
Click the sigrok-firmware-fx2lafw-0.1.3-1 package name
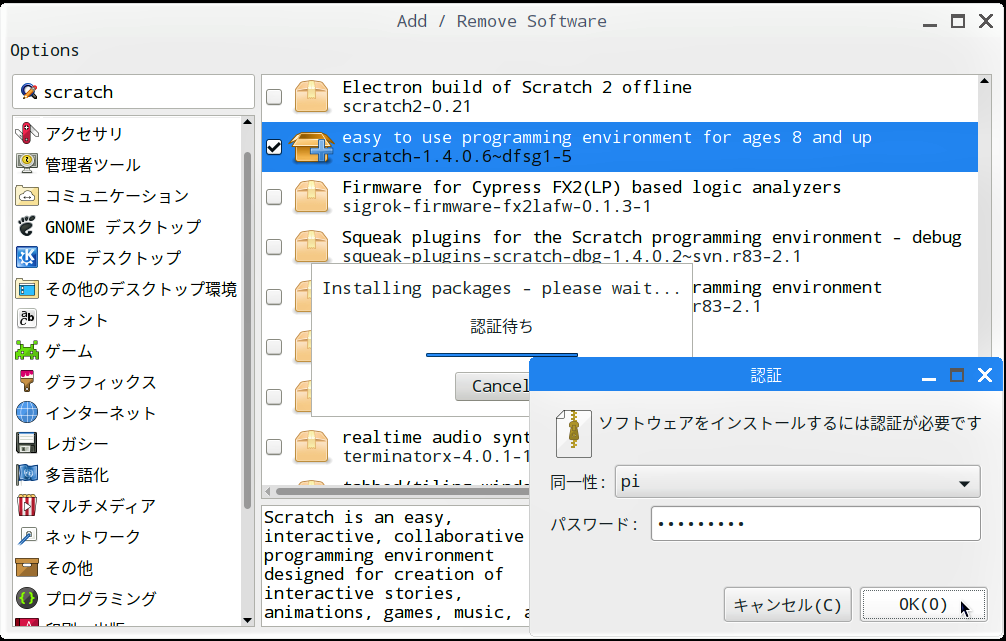click(x=497, y=207)
